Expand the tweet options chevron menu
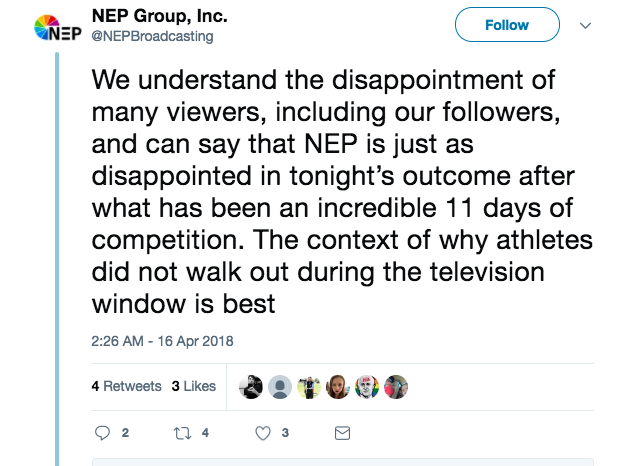 pos(585,26)
